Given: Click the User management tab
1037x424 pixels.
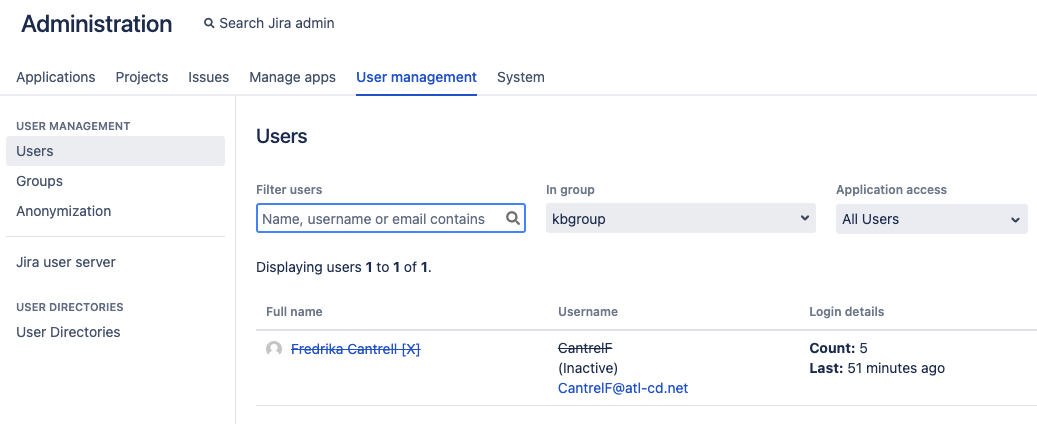Looking at the screenshot, I should point(416,77).
